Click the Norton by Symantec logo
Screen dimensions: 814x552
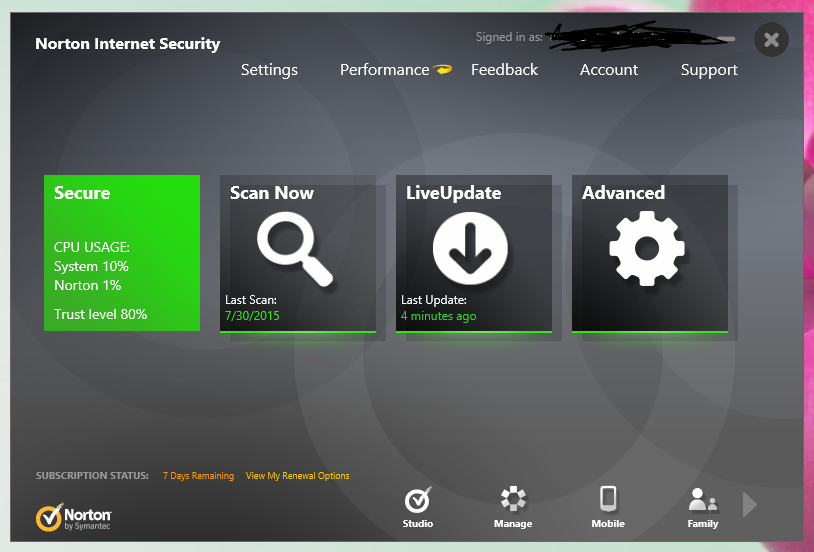(73, 517)
